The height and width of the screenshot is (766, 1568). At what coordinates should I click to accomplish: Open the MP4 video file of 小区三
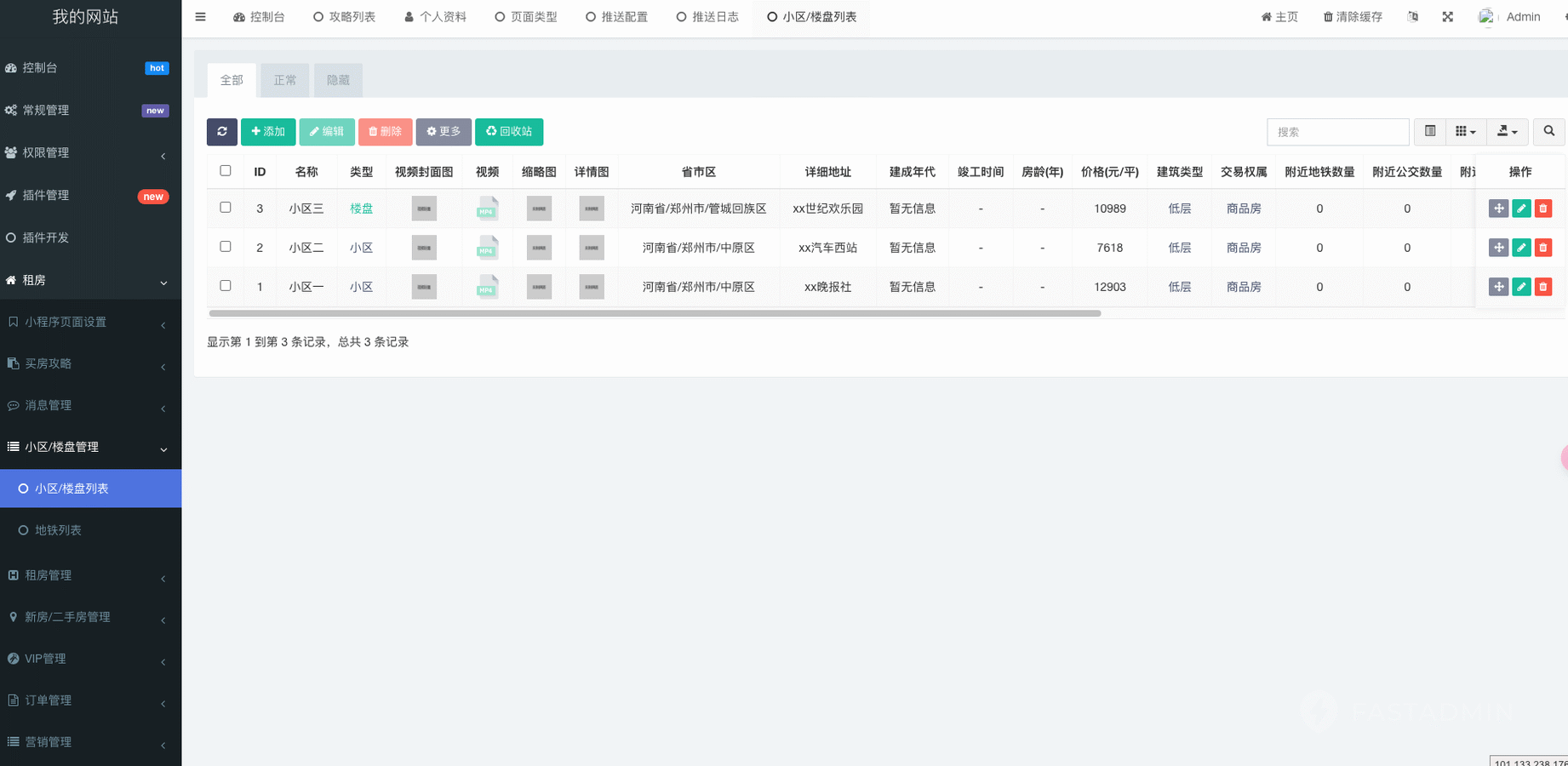(487, 209)
